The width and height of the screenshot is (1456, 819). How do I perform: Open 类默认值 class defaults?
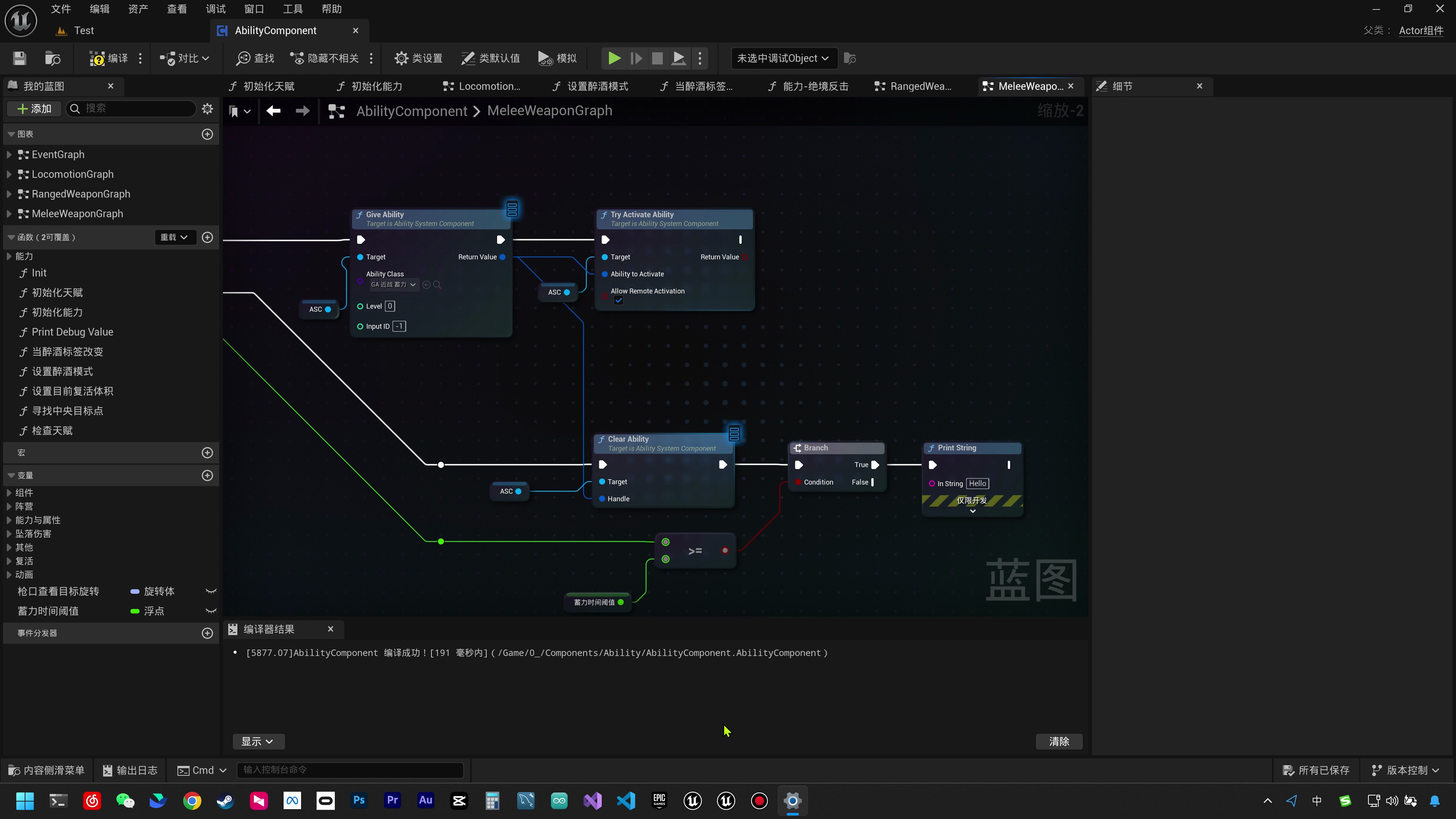pyautogui.click(x=491, y=58)
